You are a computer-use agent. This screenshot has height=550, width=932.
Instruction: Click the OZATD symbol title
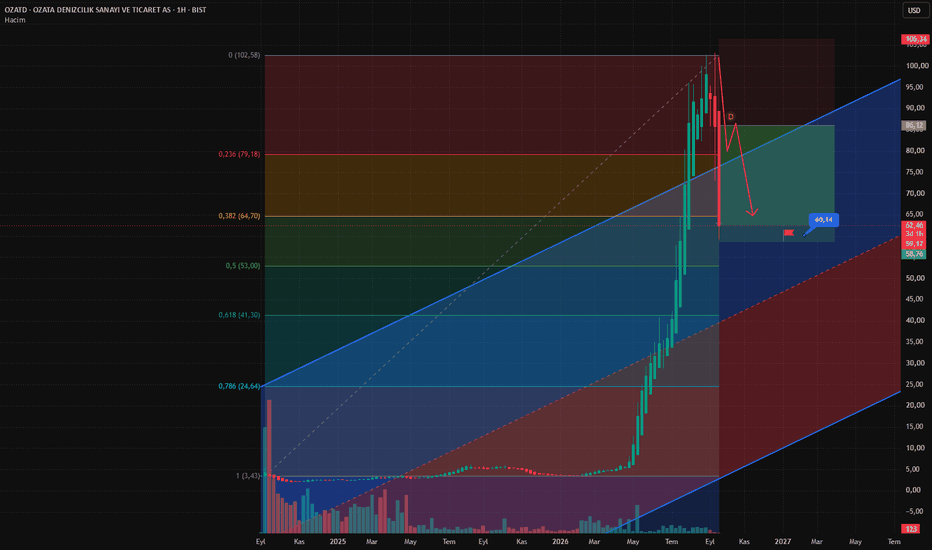coord(105,10)
